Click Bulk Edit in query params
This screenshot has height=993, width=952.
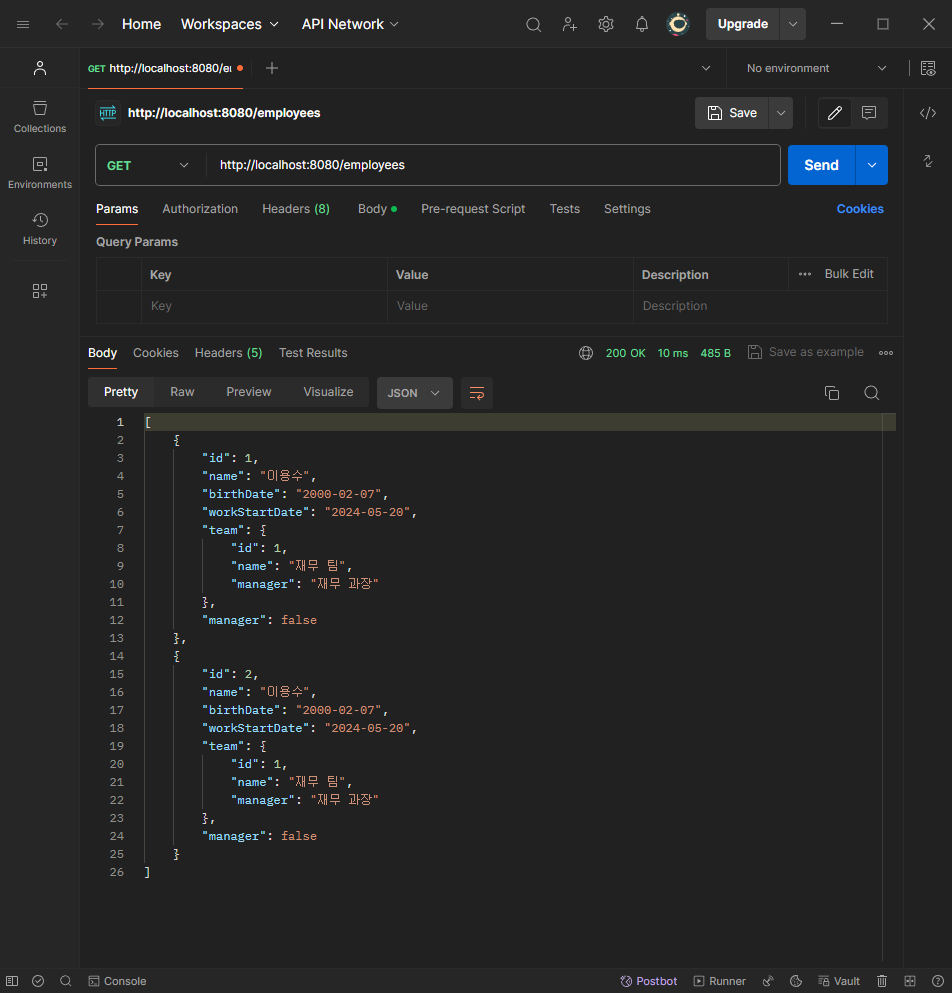(849, 274)
